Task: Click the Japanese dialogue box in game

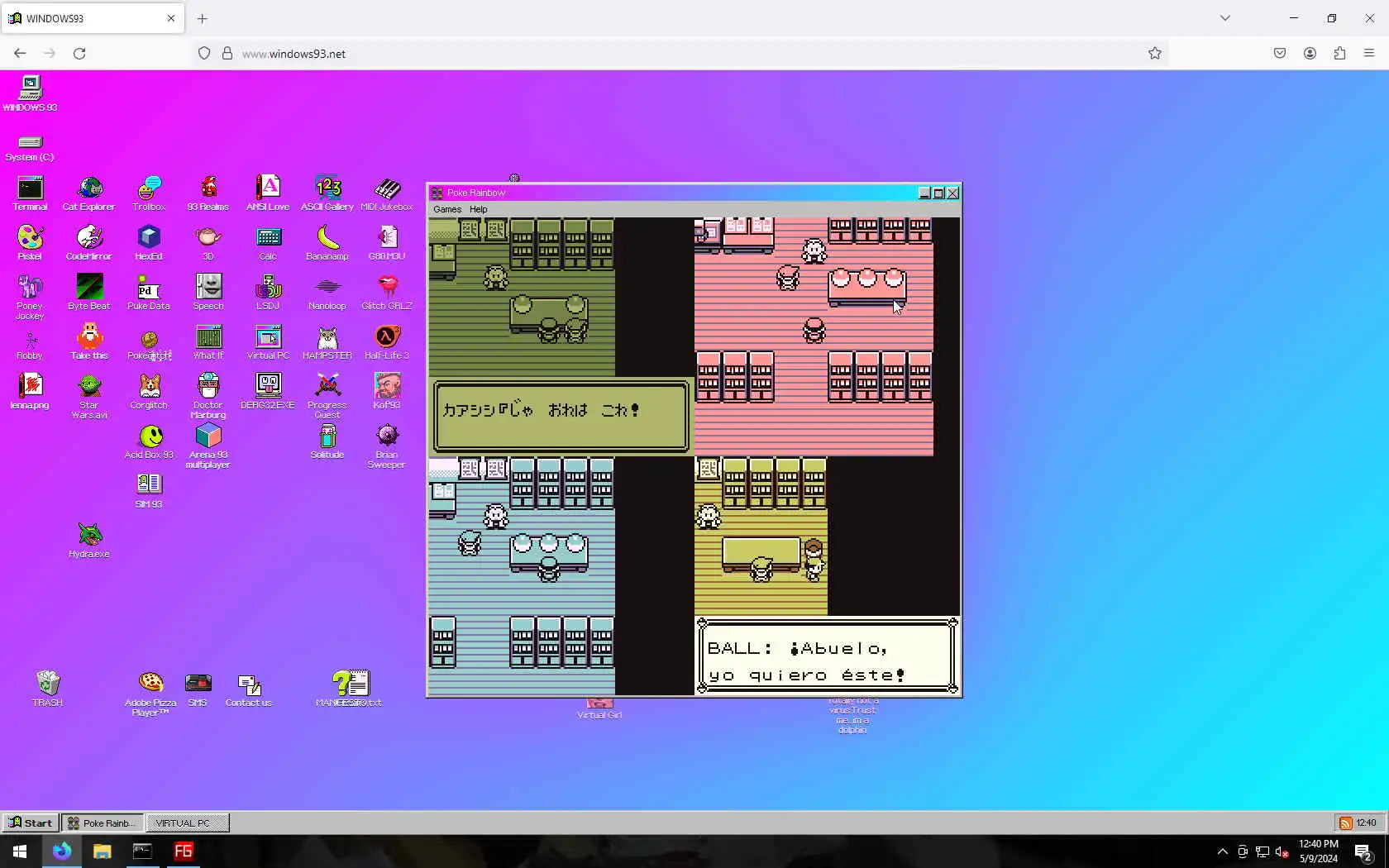Action: click(561, 416)
